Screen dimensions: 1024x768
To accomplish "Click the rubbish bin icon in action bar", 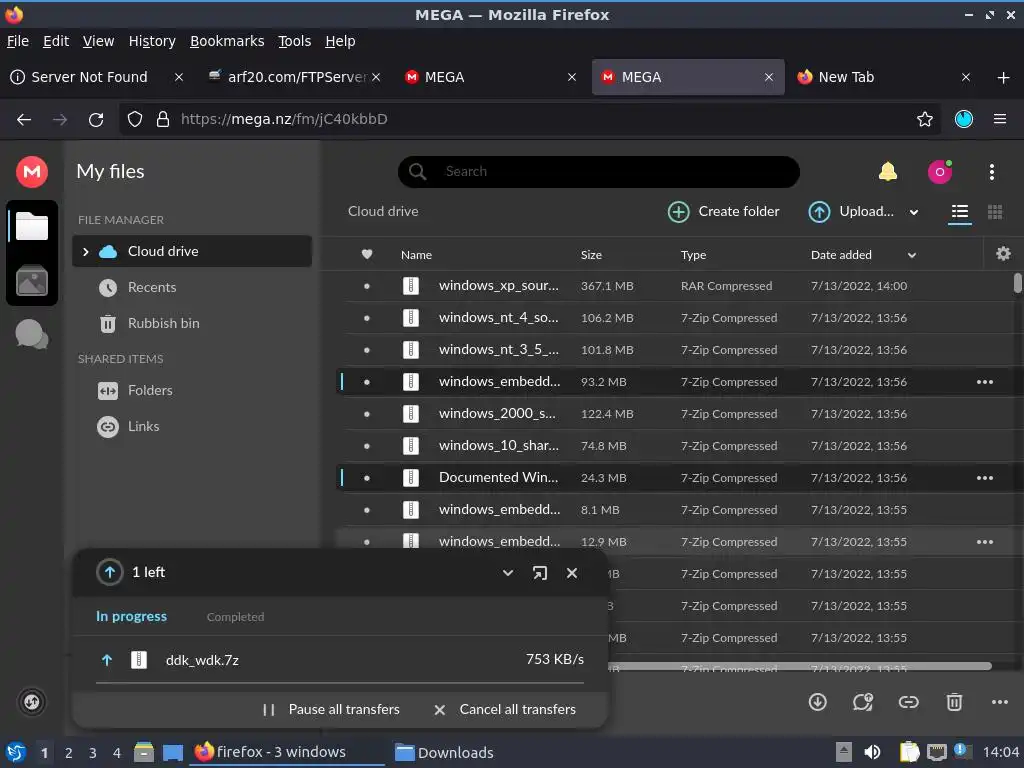I will tap(954, 702).
